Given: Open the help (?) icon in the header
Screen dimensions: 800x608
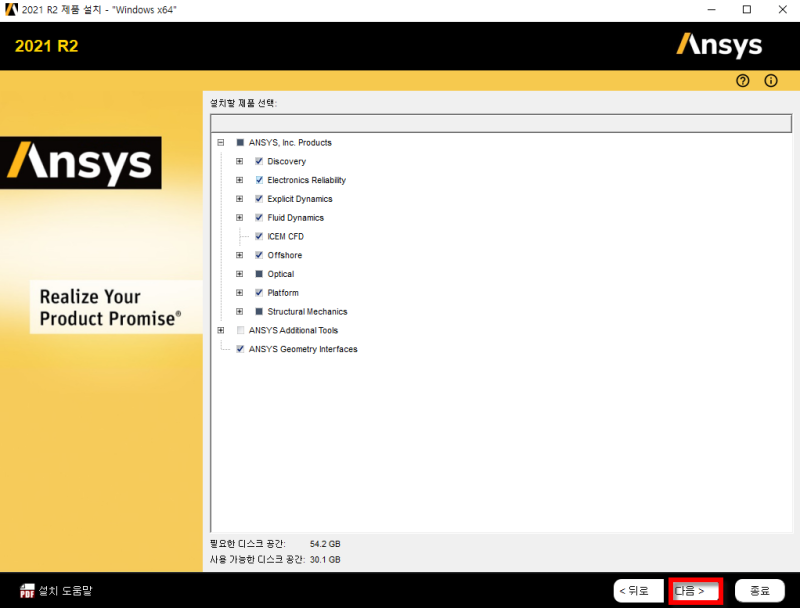Looking at the screenshot, I should 742,80.
